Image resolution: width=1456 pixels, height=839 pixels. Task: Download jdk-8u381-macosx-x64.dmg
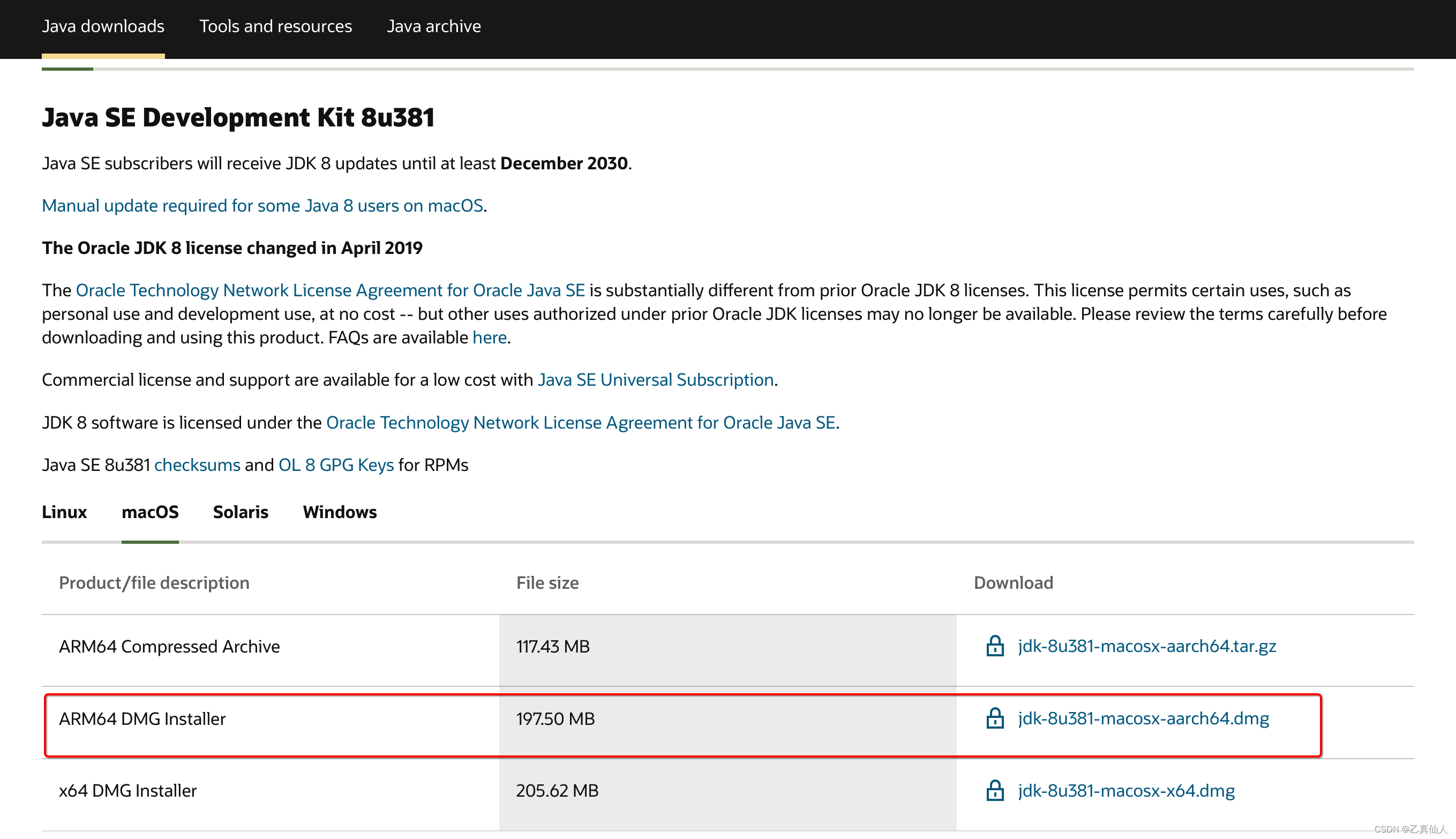click(1126, 791)
